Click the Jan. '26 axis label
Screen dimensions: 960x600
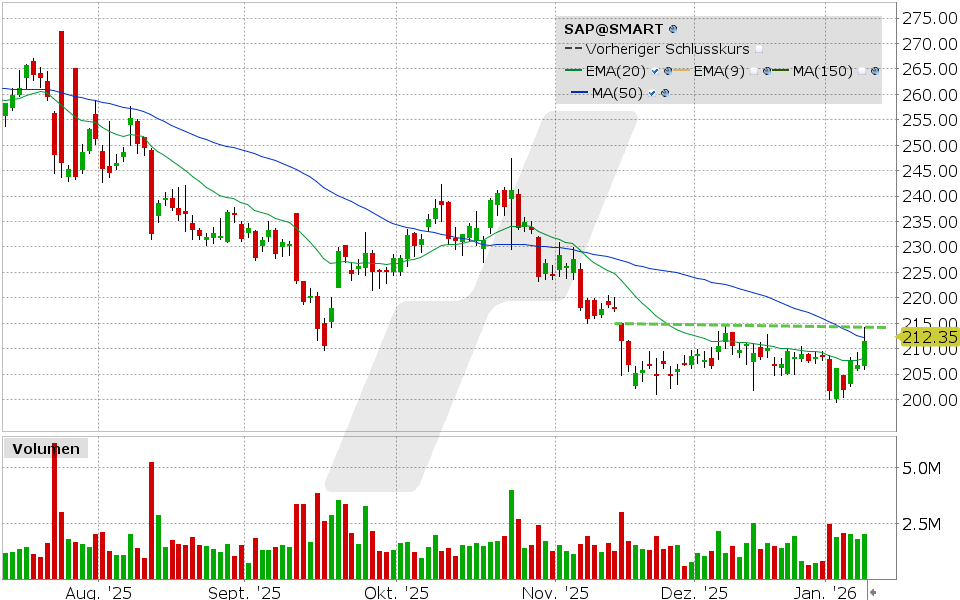tap(828, 591)
